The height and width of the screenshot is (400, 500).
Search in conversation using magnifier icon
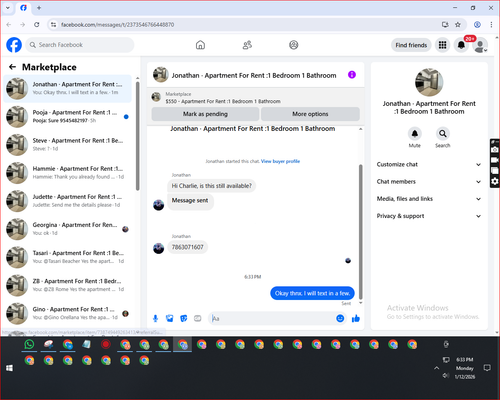click(443, 134)
